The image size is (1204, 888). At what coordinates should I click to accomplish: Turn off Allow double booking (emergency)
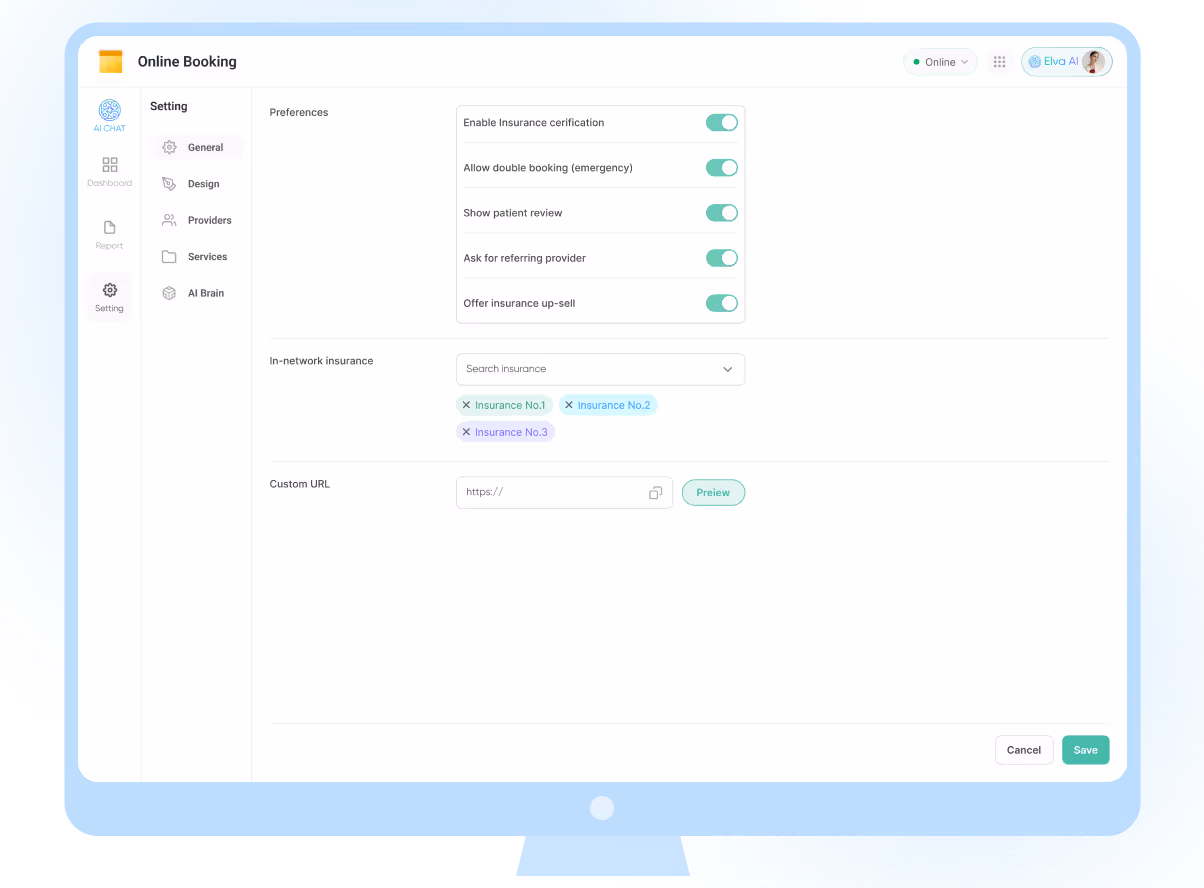[721, 167]
